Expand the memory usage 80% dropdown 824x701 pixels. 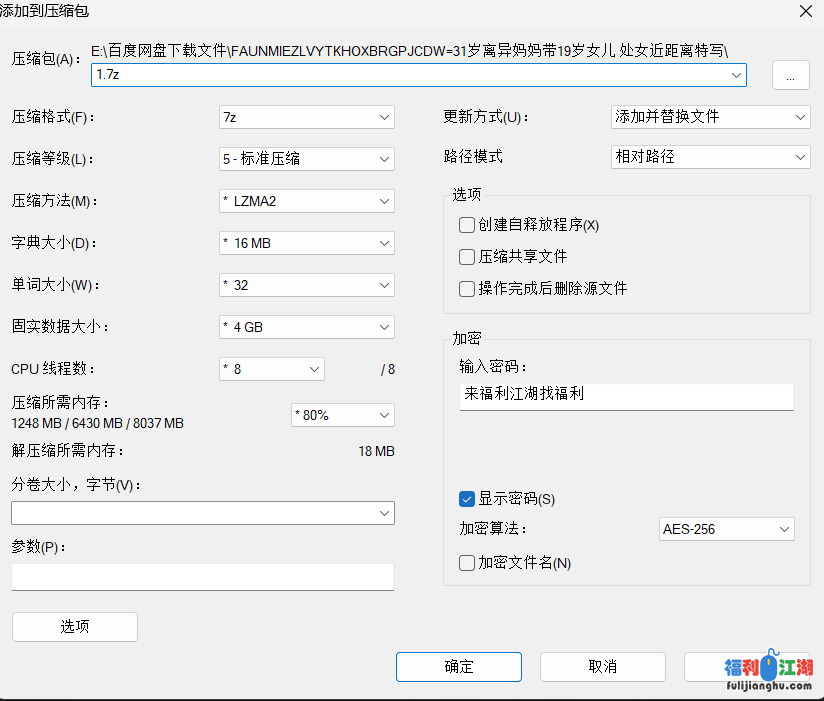click(342, 415)
